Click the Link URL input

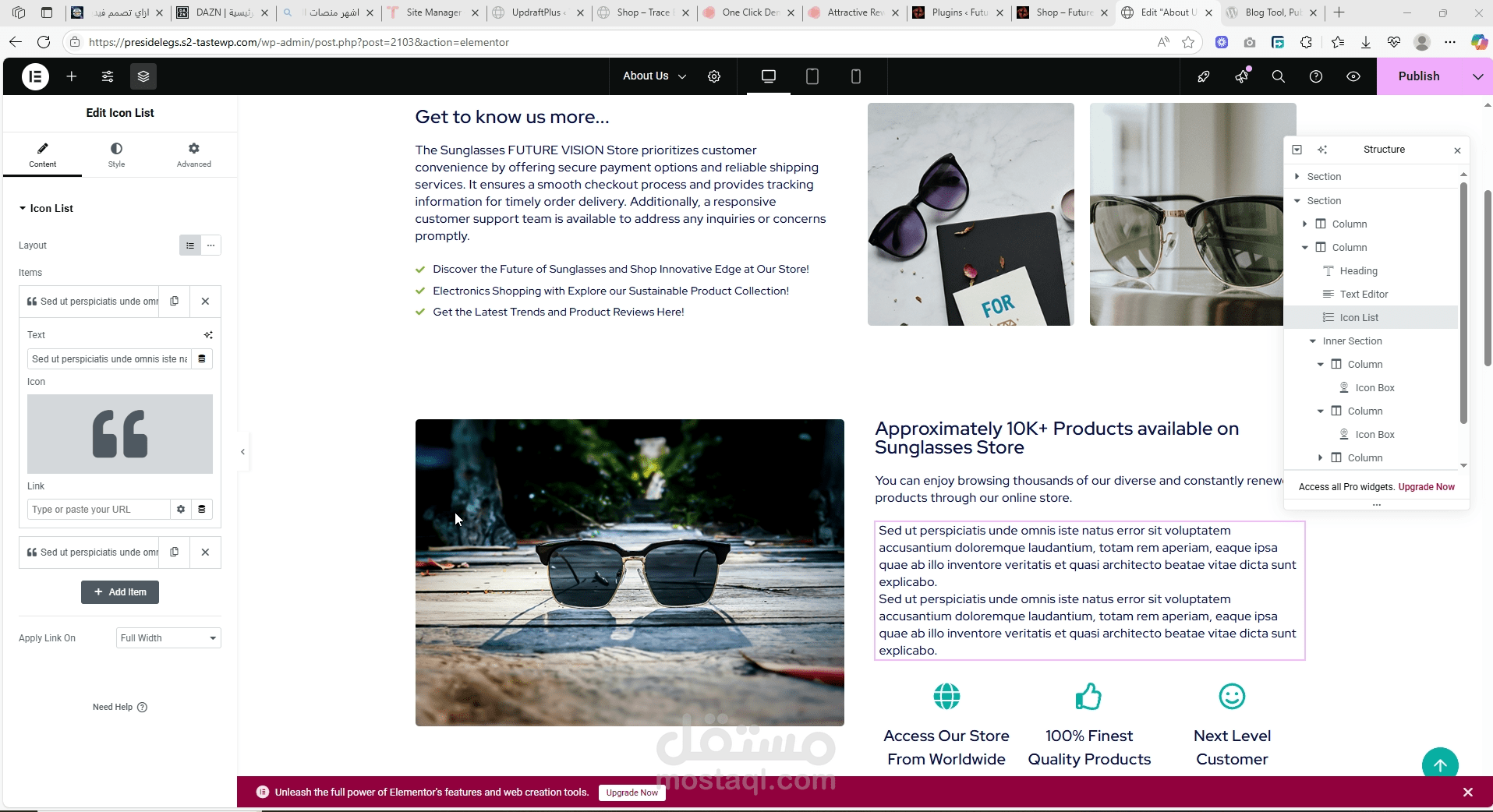coord(99,510)
